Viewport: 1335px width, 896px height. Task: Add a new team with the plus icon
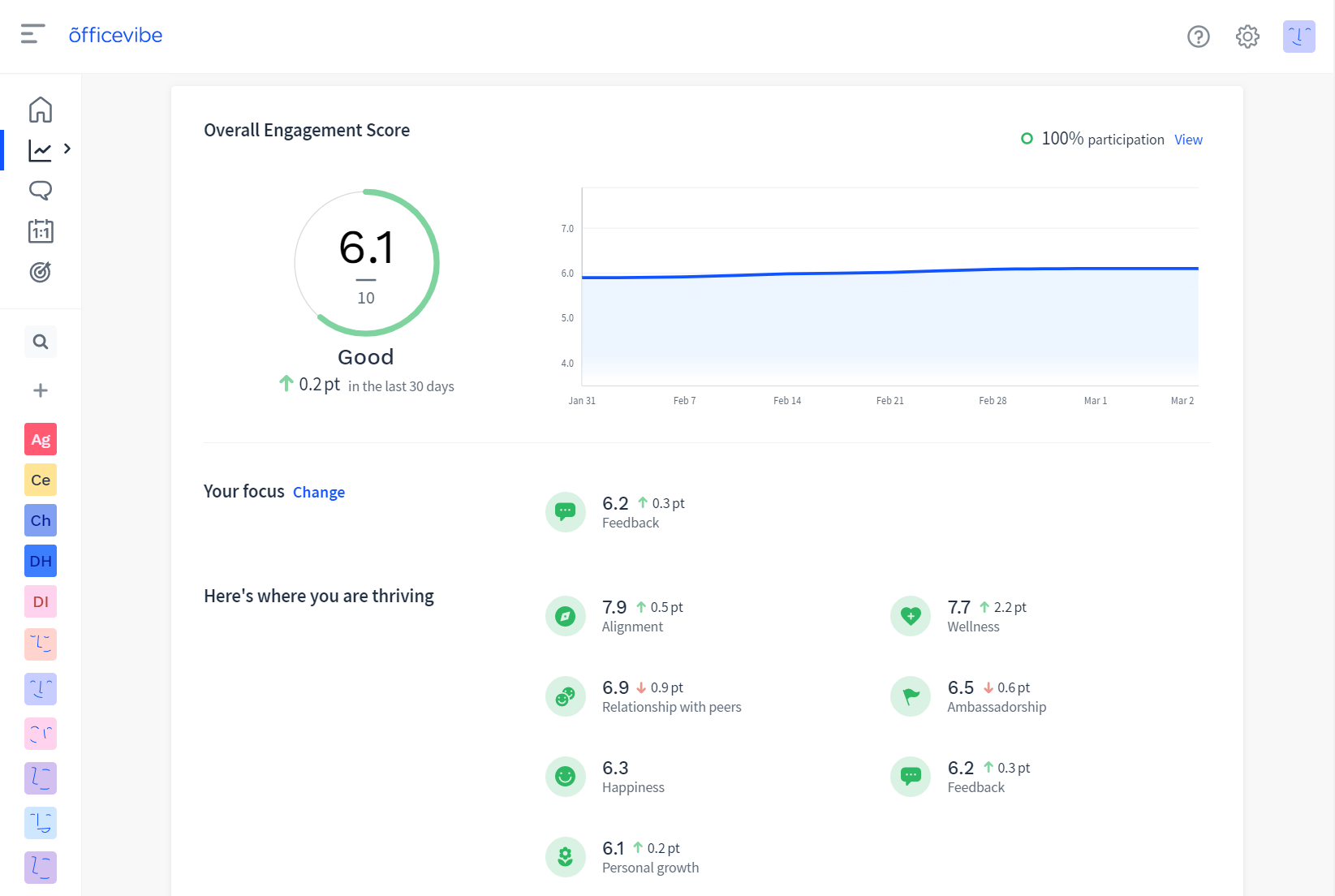(x=40, y=390)
